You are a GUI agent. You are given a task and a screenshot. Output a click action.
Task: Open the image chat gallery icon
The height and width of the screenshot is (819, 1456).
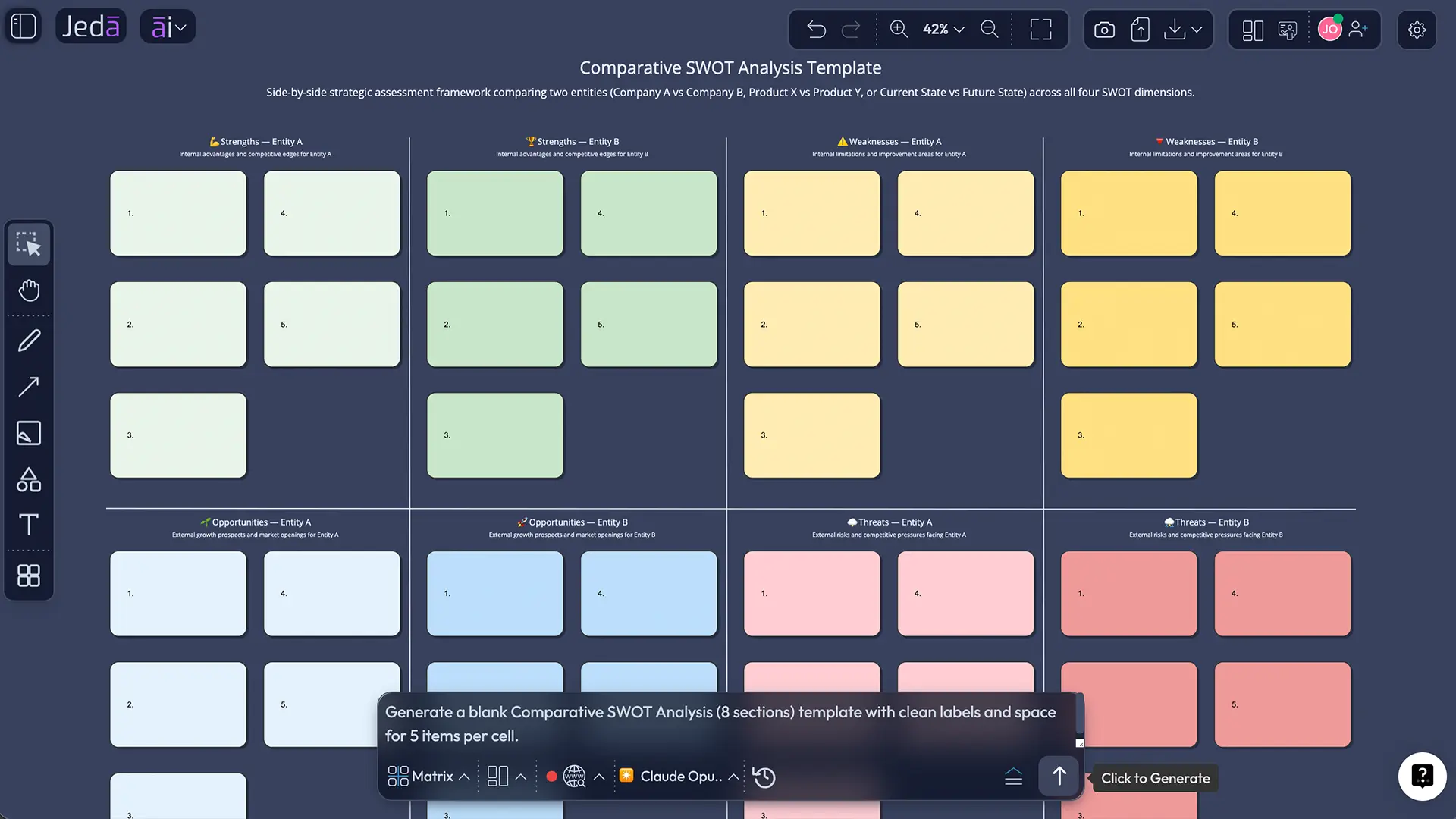pyautogui.click(x=1288, y=30)
